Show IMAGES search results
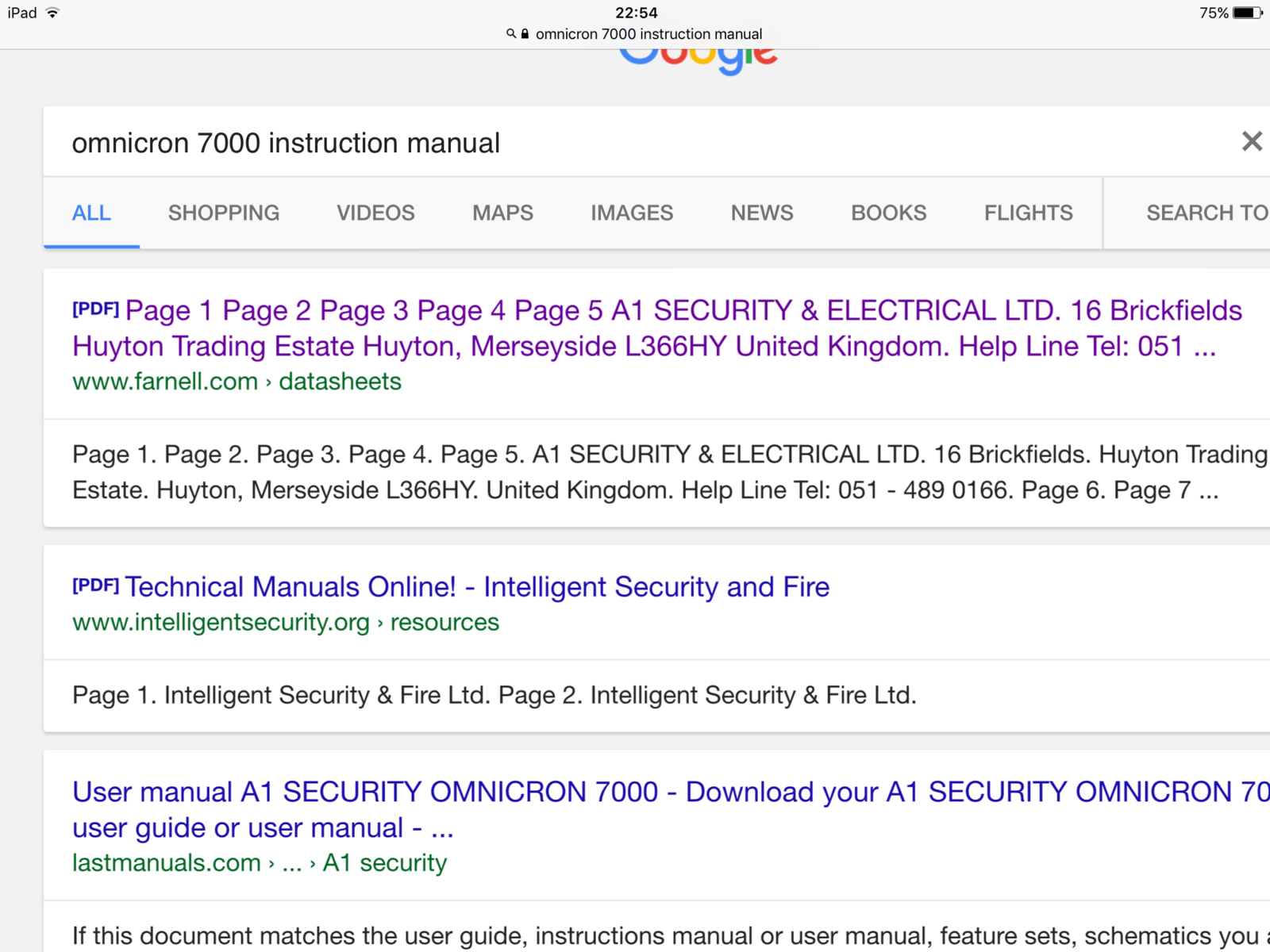This screenshot has height=952, width=1270. 631,213
